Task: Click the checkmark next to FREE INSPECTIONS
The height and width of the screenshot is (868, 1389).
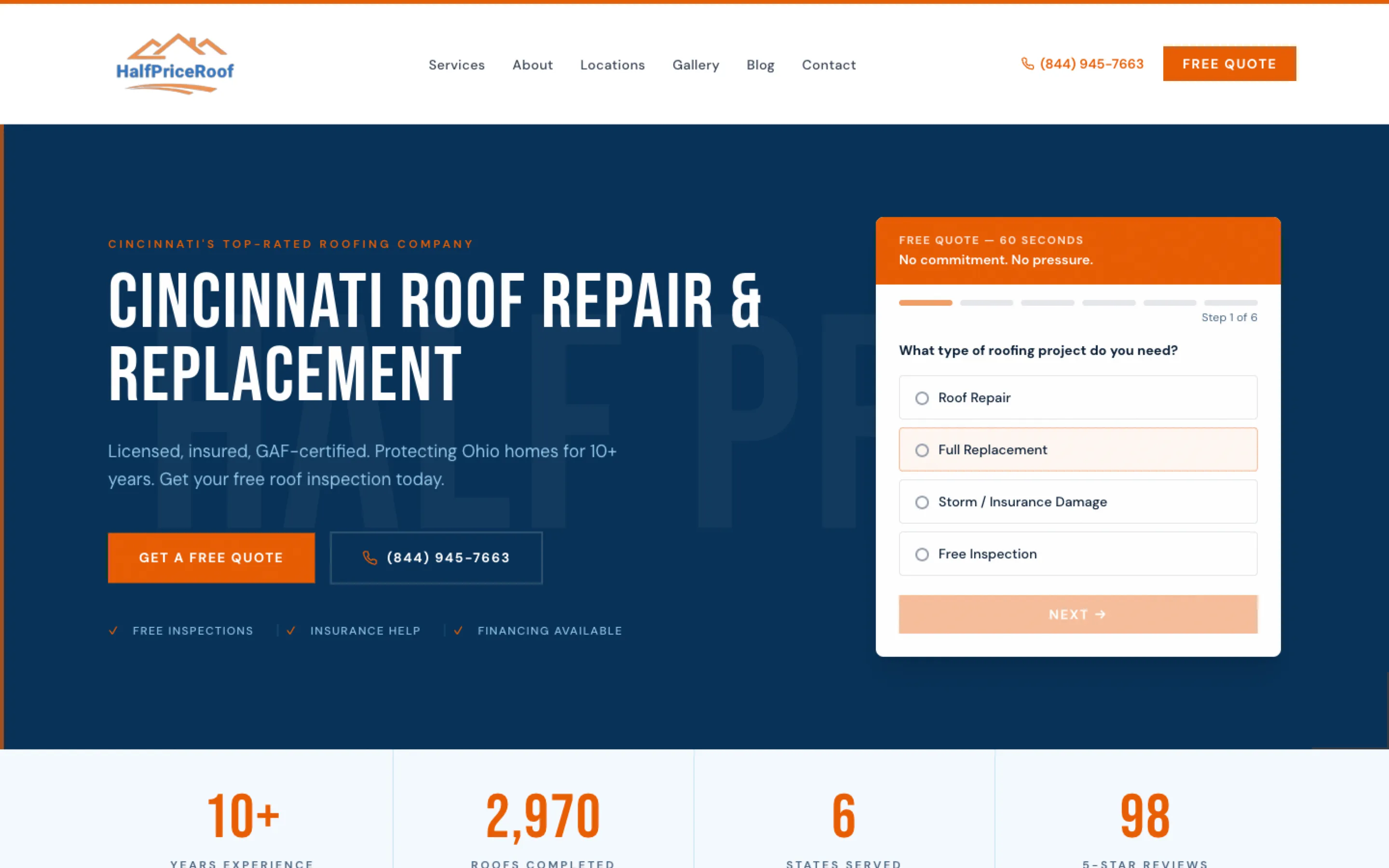Action: [x=114, y=630]
